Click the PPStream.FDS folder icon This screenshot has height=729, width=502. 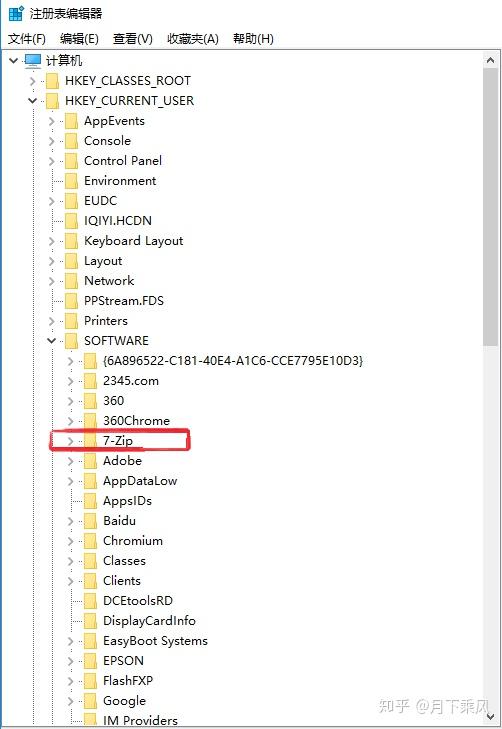(x=72, y=301)
